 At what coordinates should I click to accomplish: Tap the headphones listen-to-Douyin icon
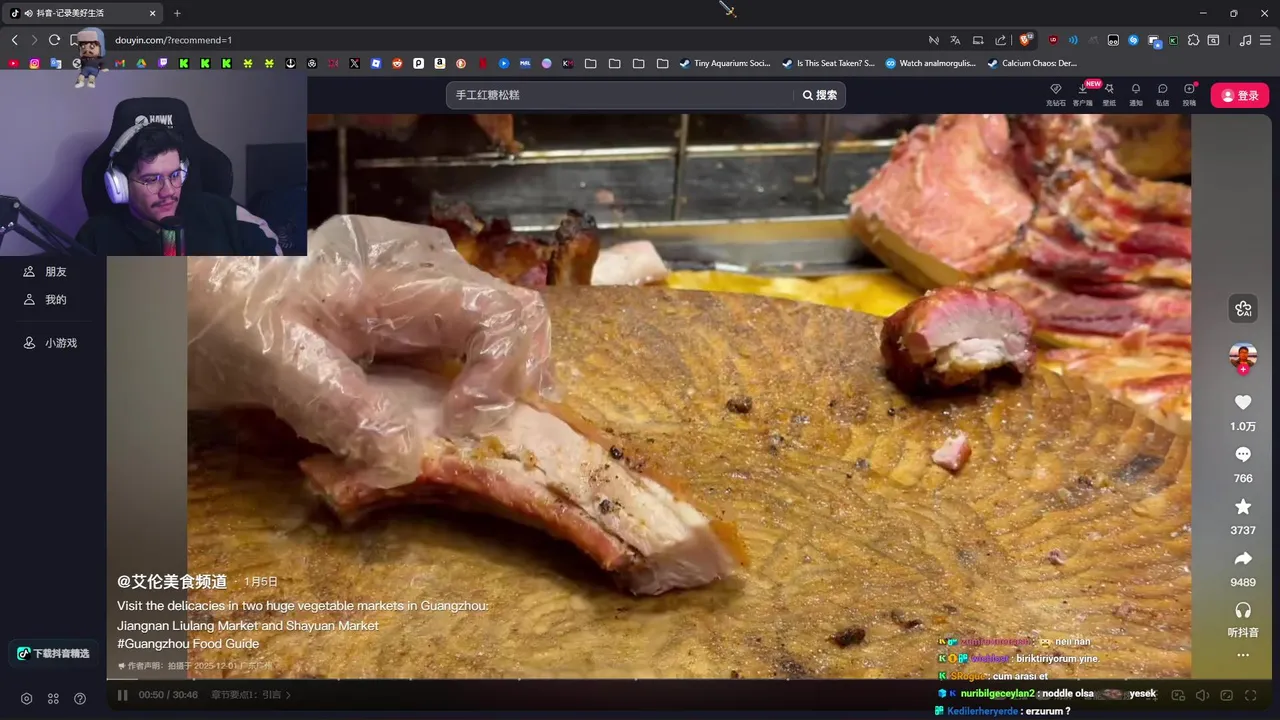click(1243, 610)
